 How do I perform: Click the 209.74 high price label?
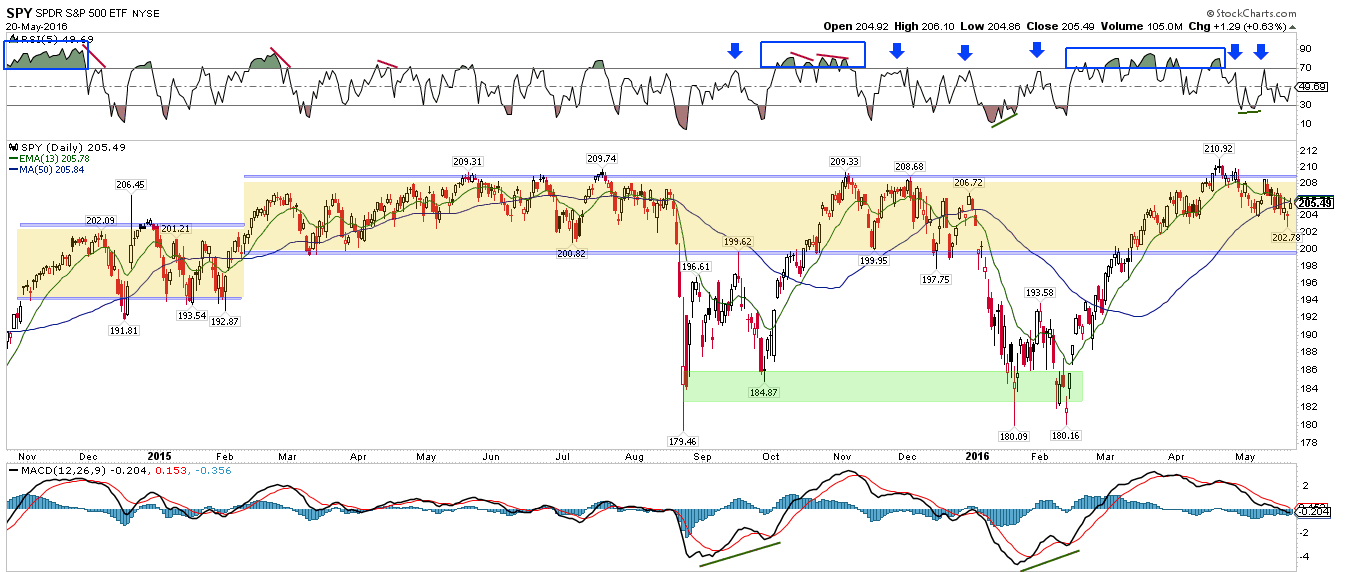pos(602,158)
